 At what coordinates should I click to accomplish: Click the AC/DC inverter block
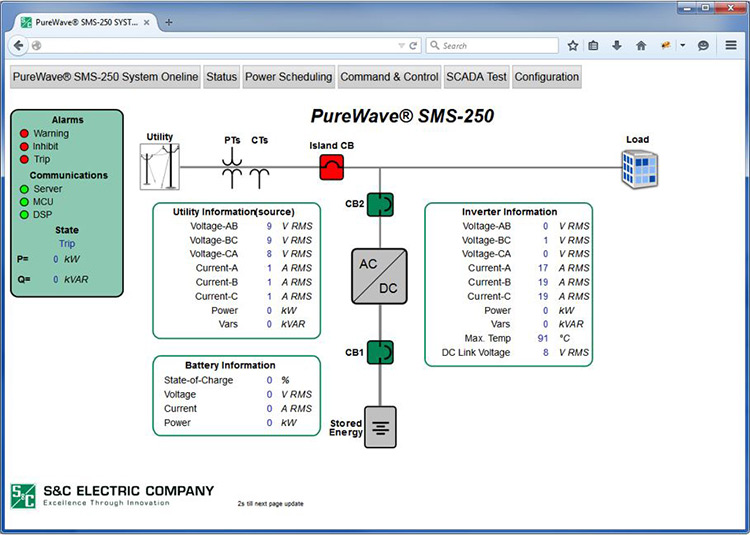click(379, 276)
